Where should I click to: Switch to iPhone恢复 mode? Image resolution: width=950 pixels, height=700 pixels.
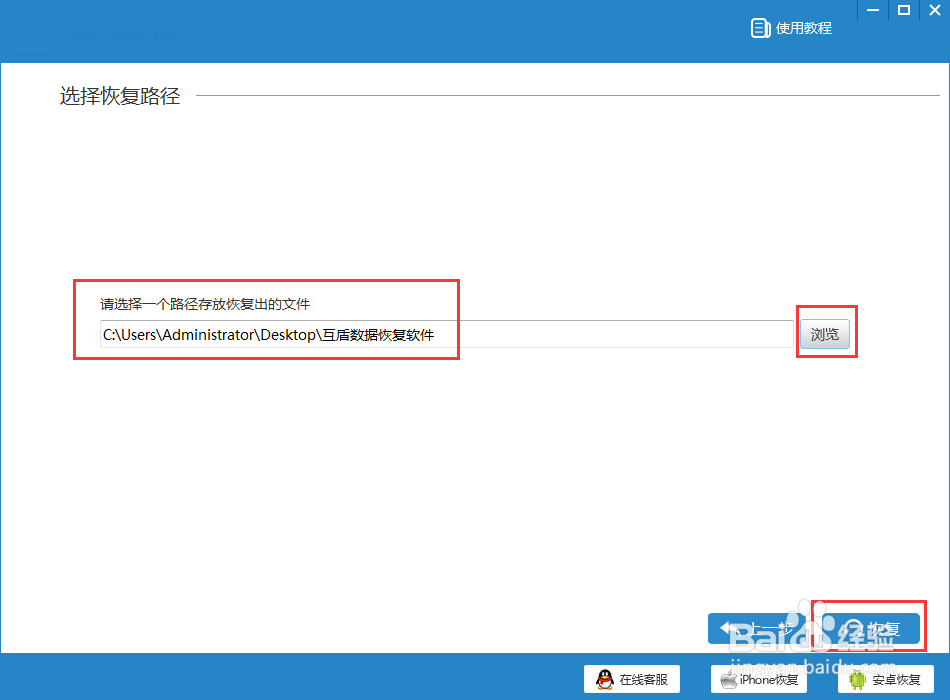coord(758,679)
